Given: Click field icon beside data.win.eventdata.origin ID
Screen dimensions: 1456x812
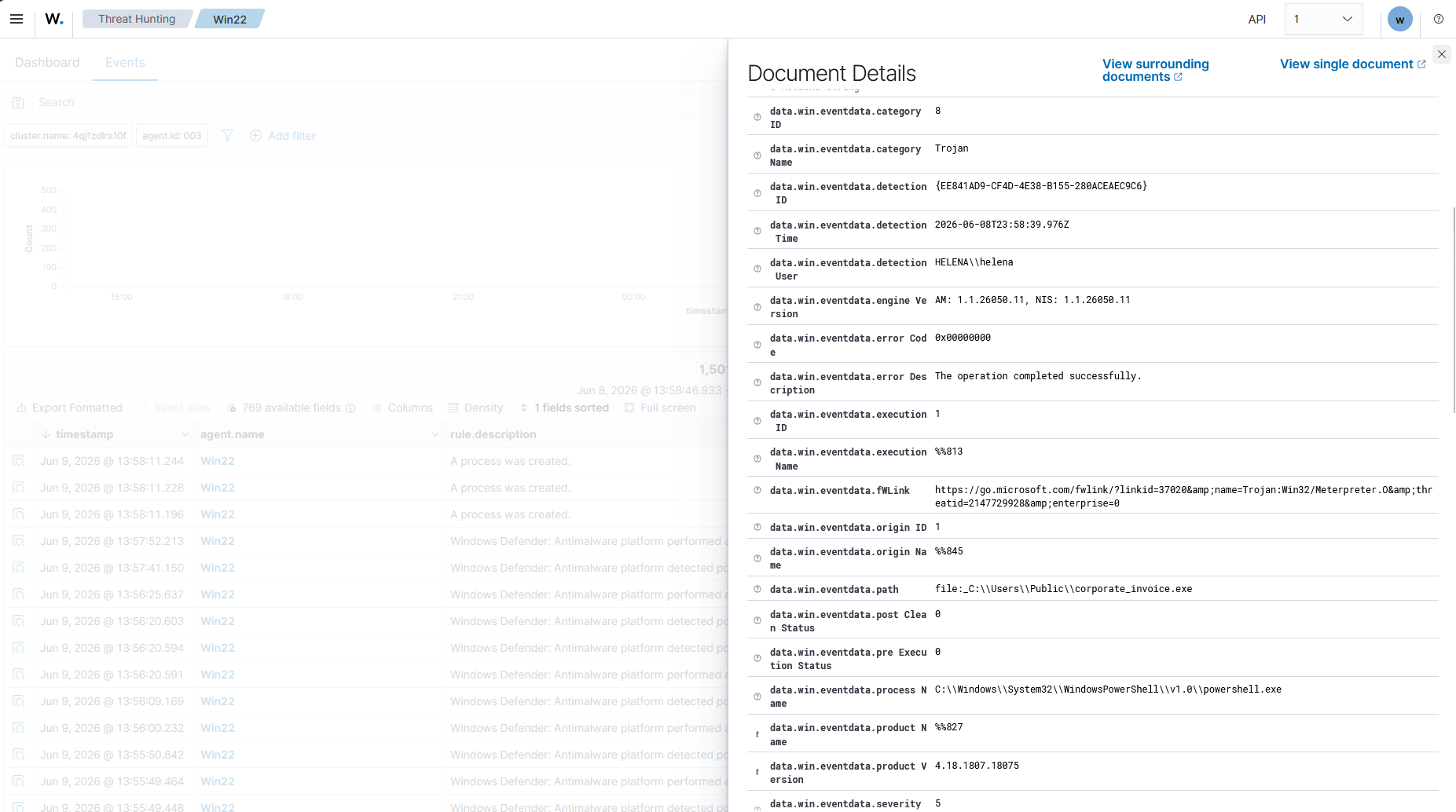Looking at the screenshot, I should [757, 527].
